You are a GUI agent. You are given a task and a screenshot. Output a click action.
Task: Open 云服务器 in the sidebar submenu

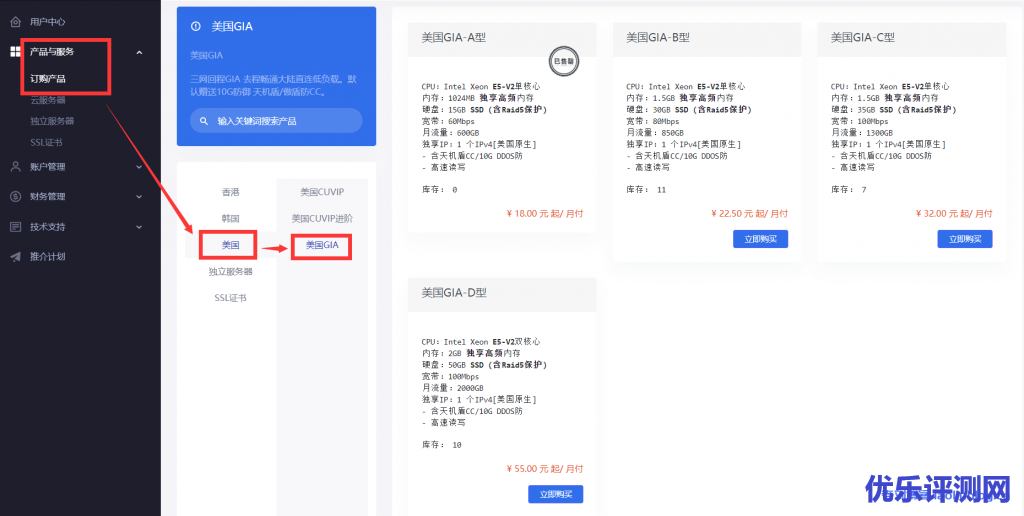pyautogui.click(x=48, y=100)
